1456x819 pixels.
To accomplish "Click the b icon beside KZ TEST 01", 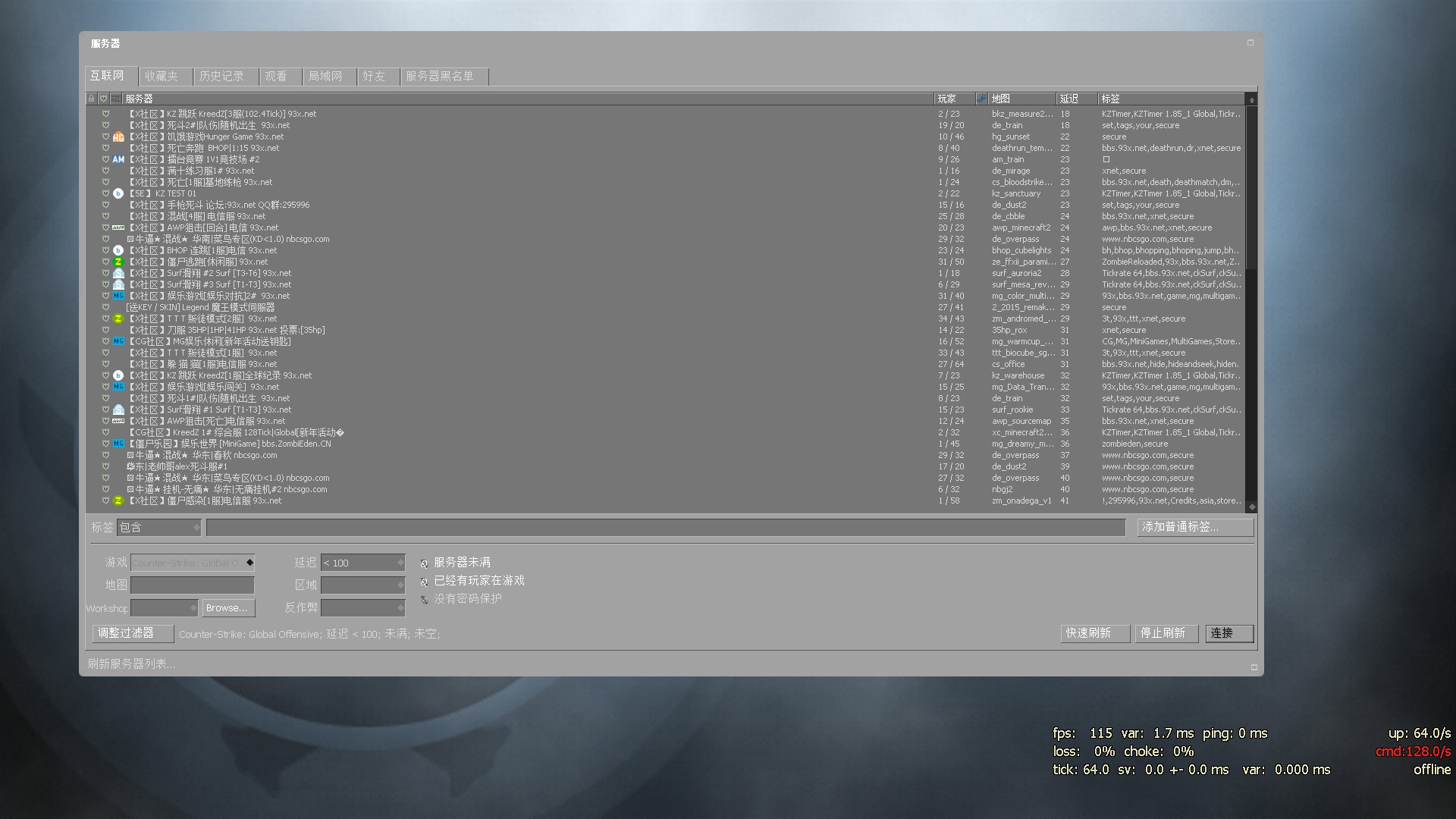I will (x=118, y=194).
